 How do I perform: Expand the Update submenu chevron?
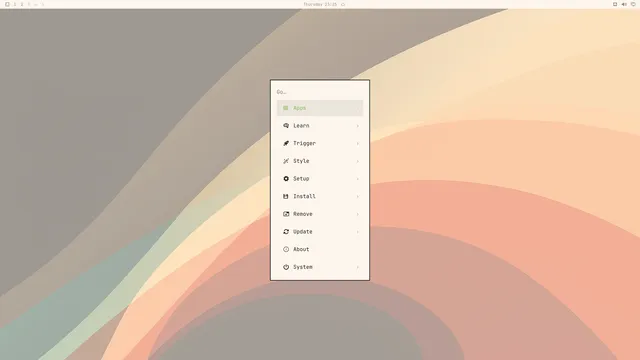pyautogui.click(x=358, y=231)
